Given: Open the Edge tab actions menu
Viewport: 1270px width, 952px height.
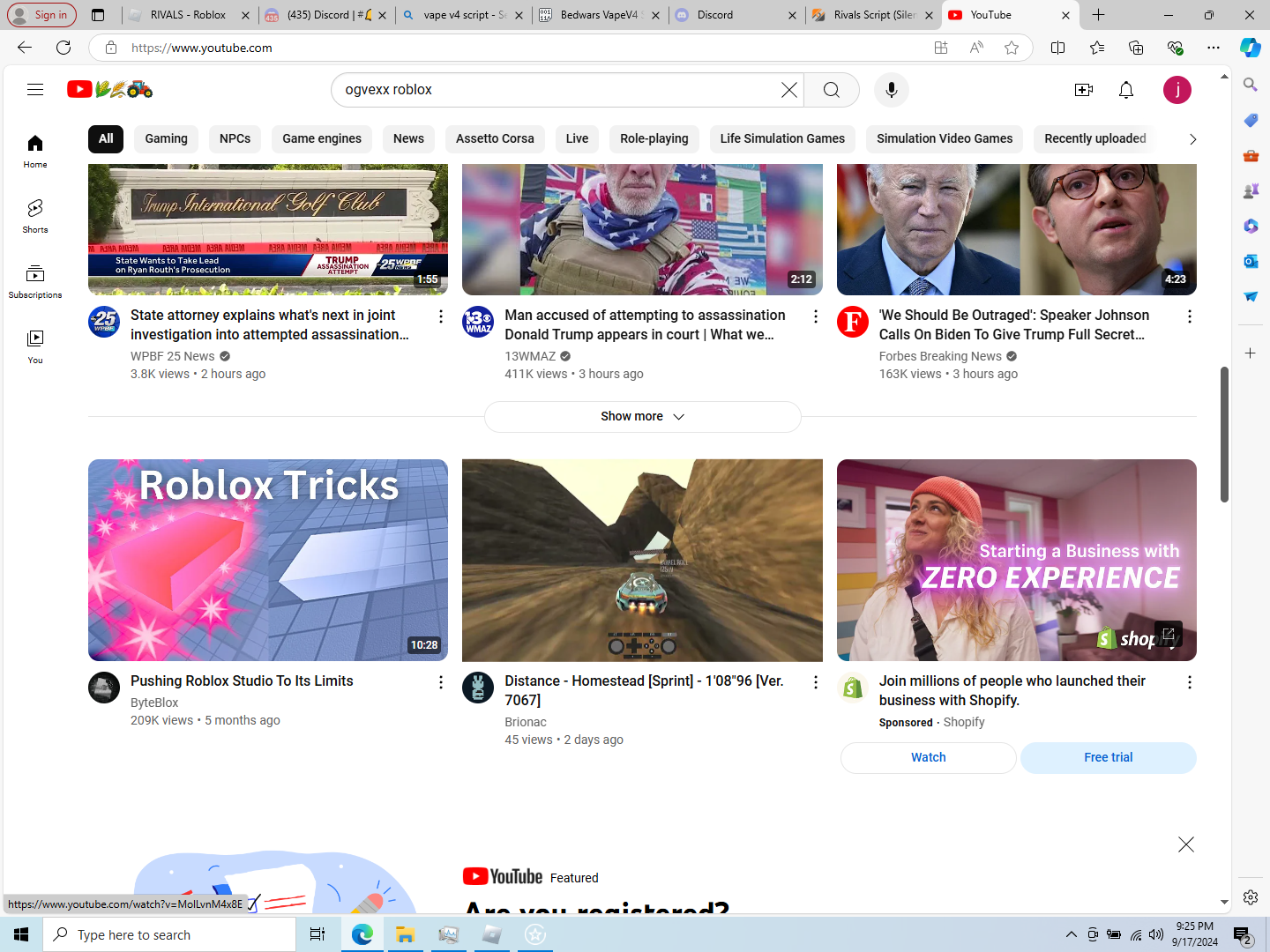Looking at the screenshot, I should pos(98,15).
